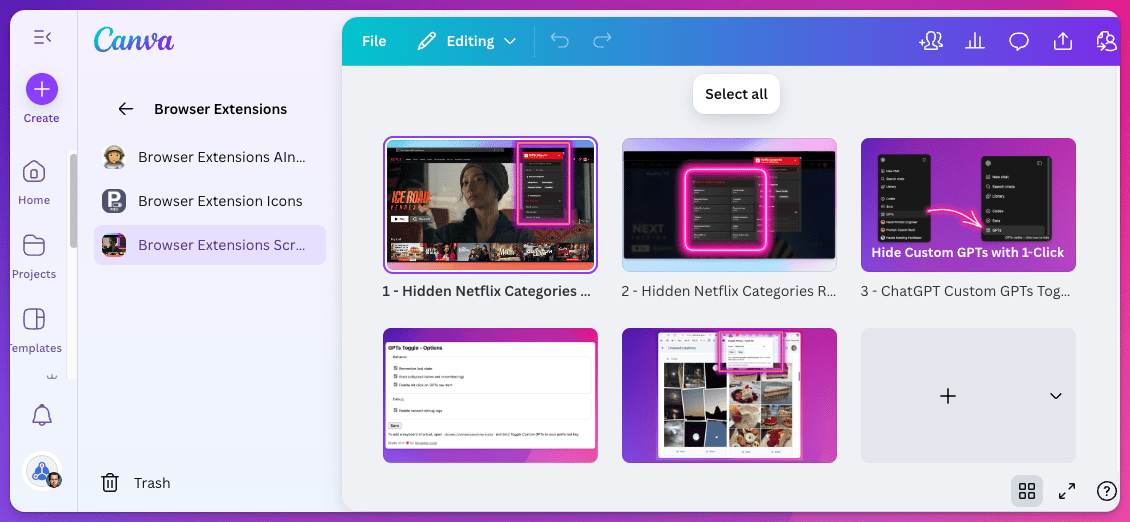Open the File menu
Screen dimensions: 1130x522
[x=374, y=41]
